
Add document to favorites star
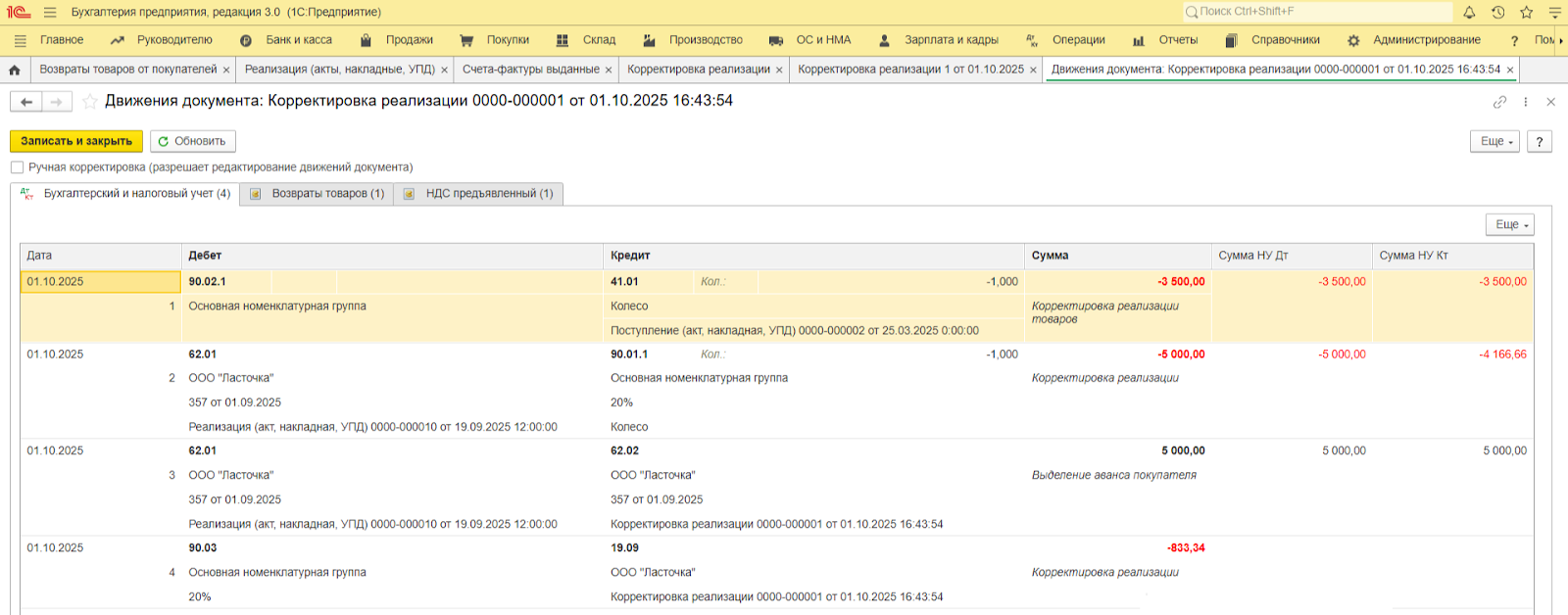(90, 102)
